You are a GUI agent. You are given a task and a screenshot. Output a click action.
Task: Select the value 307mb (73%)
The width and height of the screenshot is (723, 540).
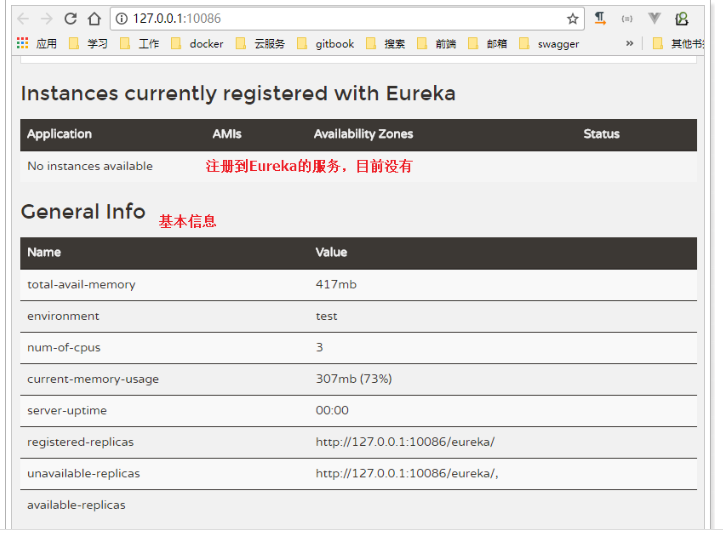[x=354, y=379]
